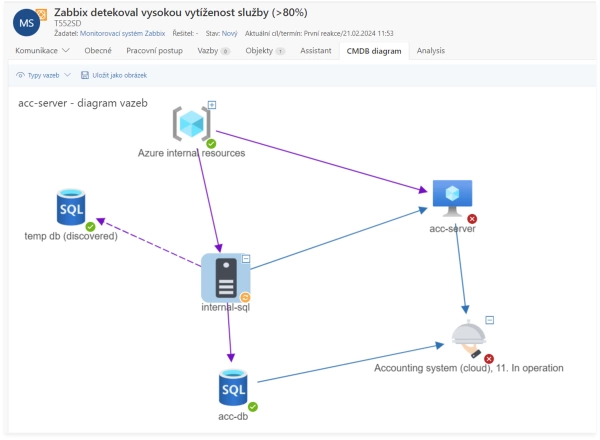Switch to the Analysis tab
The height and width of the screenshot is (440, 600).
(431, 50)
